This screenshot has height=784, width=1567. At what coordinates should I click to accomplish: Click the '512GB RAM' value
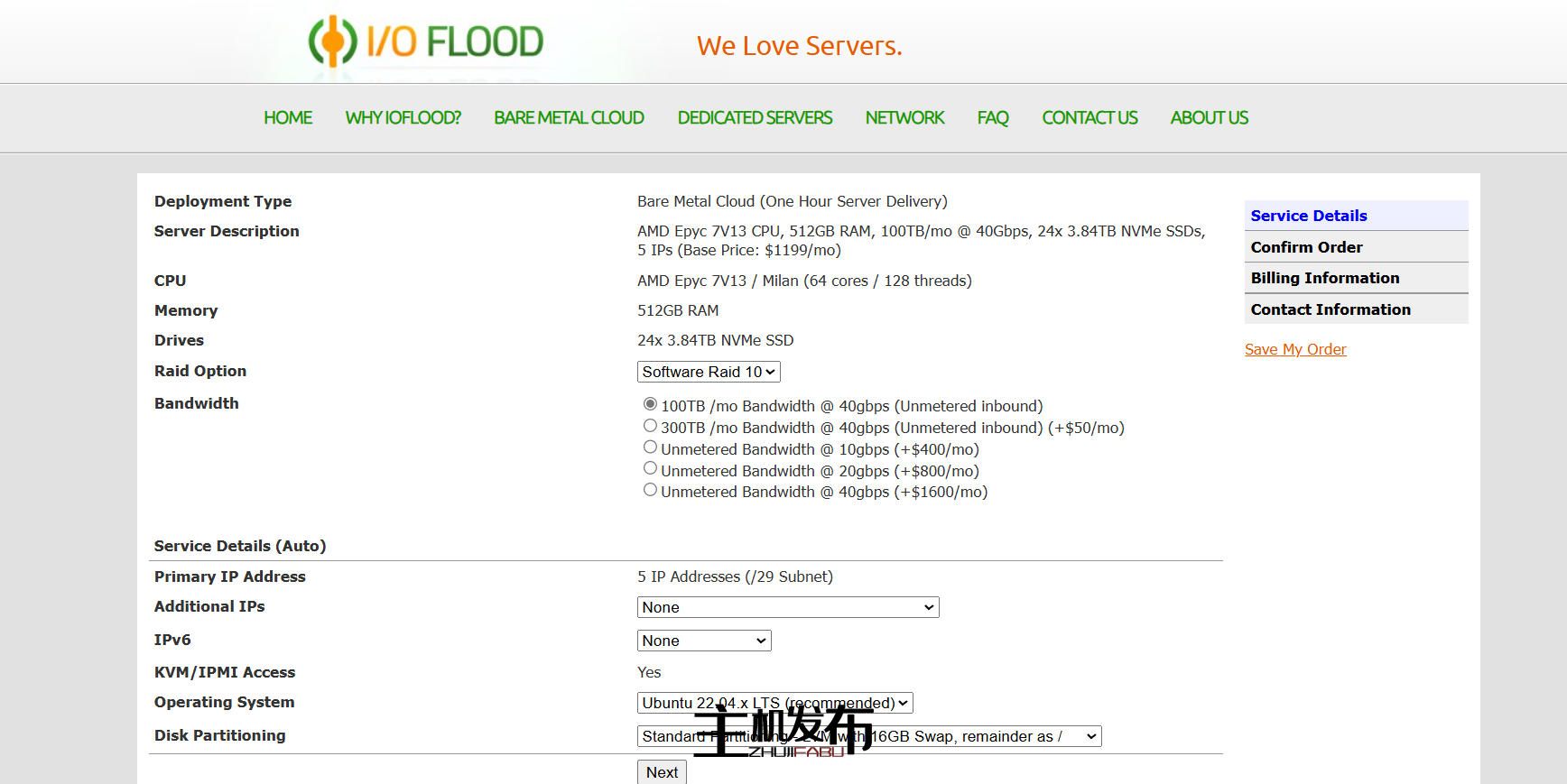point(678,310)
